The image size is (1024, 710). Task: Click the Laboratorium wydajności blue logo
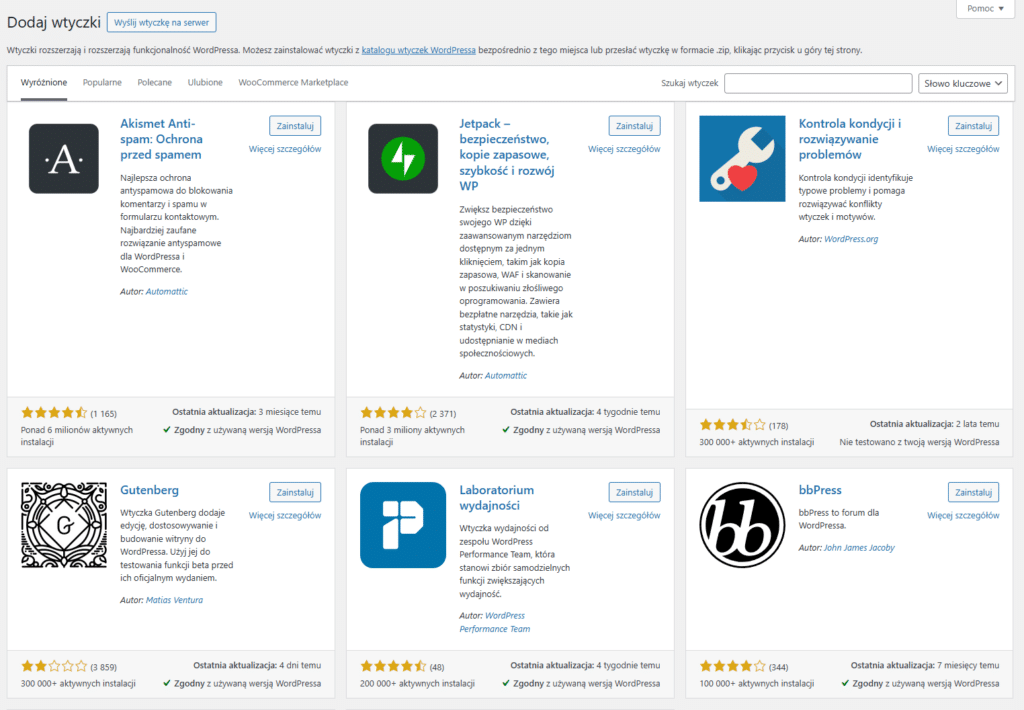(403, 525)
